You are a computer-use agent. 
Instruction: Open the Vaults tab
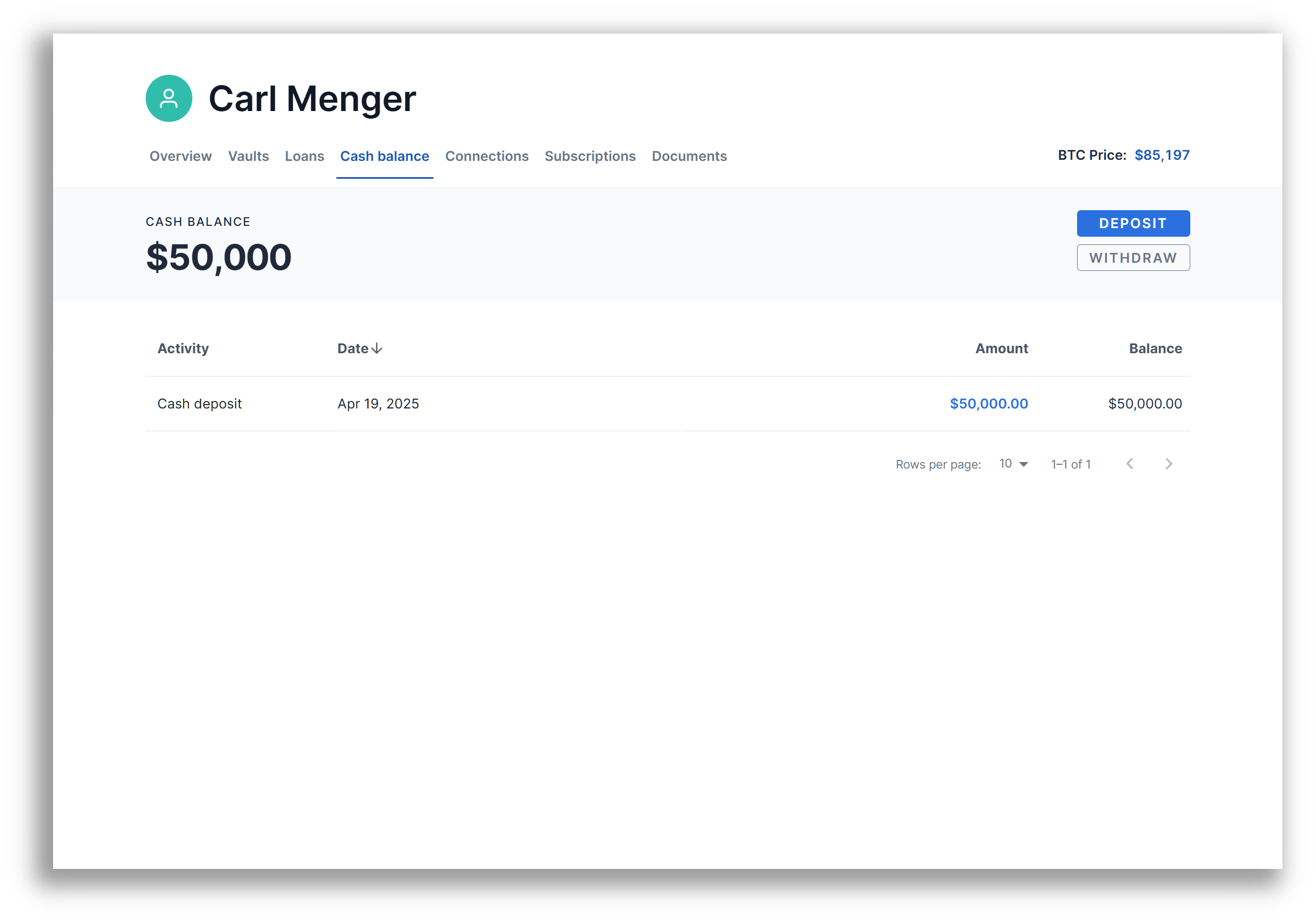(248, 156)
